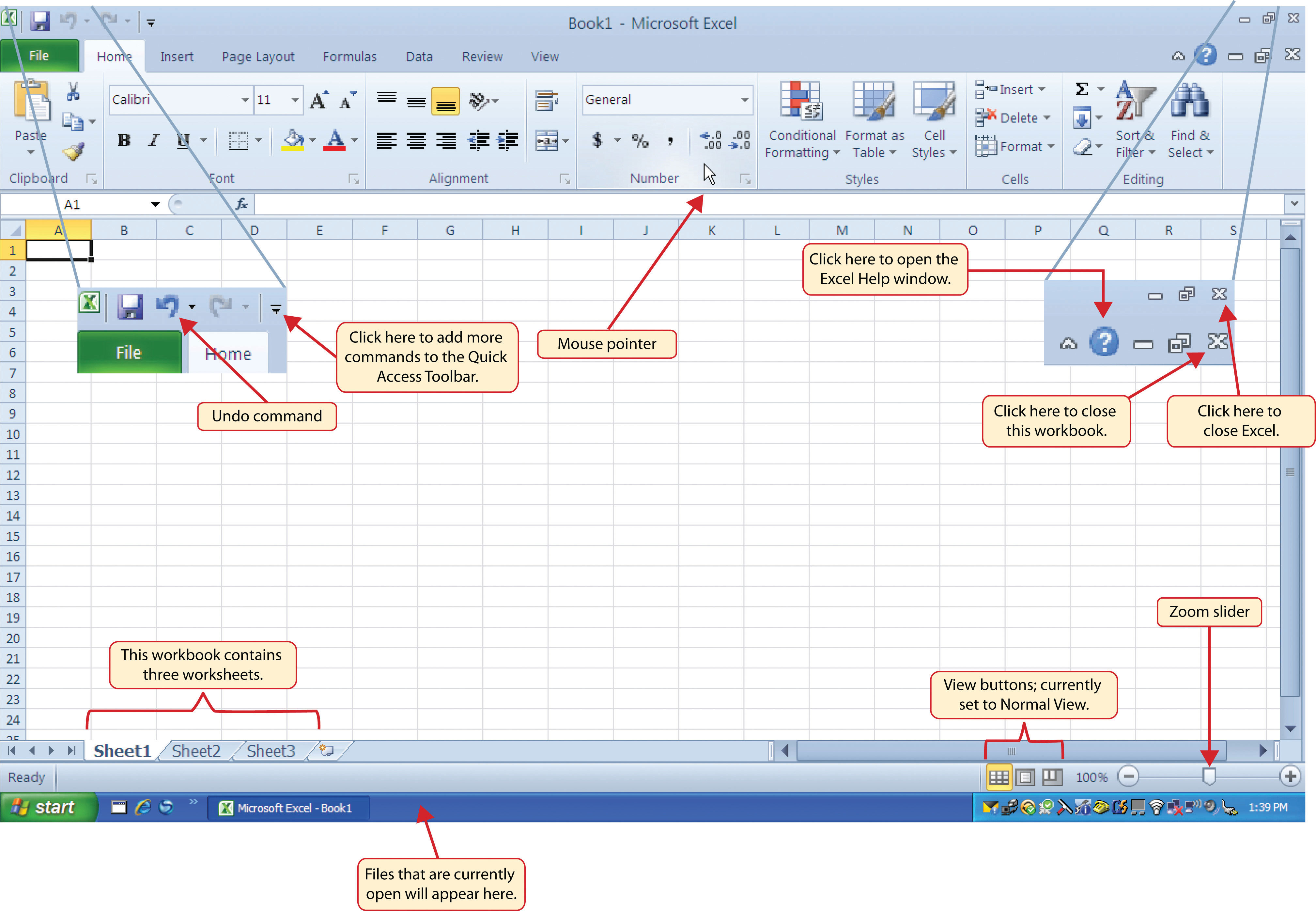Click the Bold formatting icon

tap(120, 140)
